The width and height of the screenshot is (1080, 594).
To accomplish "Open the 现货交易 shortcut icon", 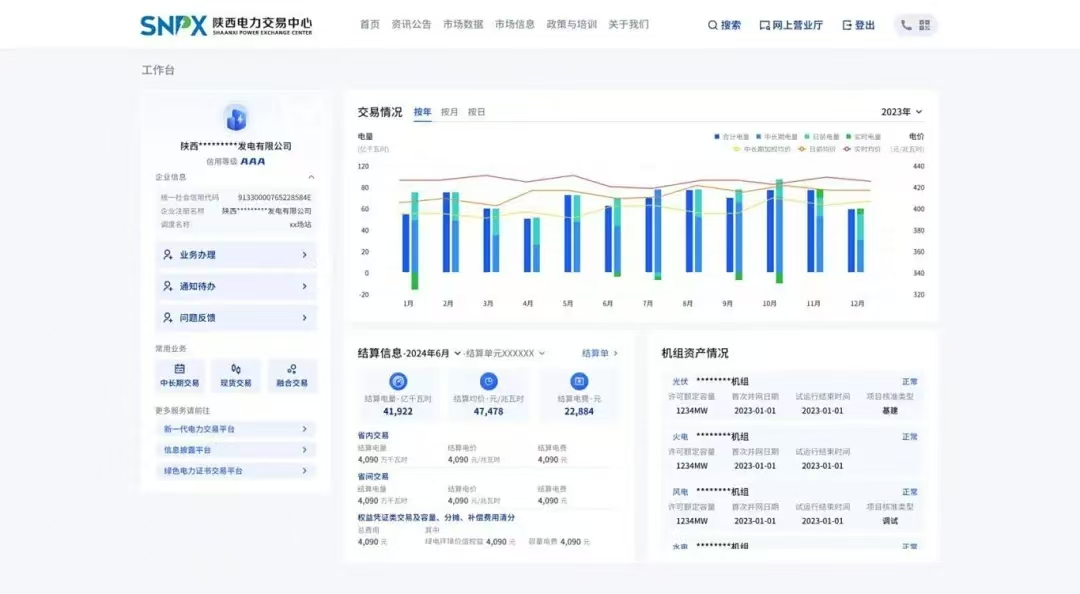I will click(236, 369).
